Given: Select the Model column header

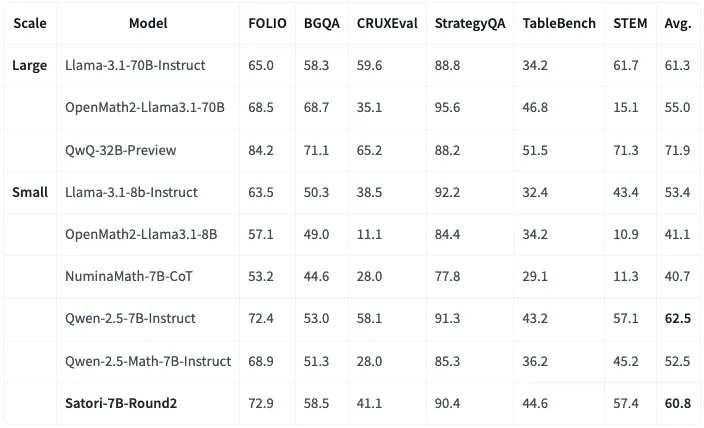Looking at the screenshot, I should tap(148, 23).
